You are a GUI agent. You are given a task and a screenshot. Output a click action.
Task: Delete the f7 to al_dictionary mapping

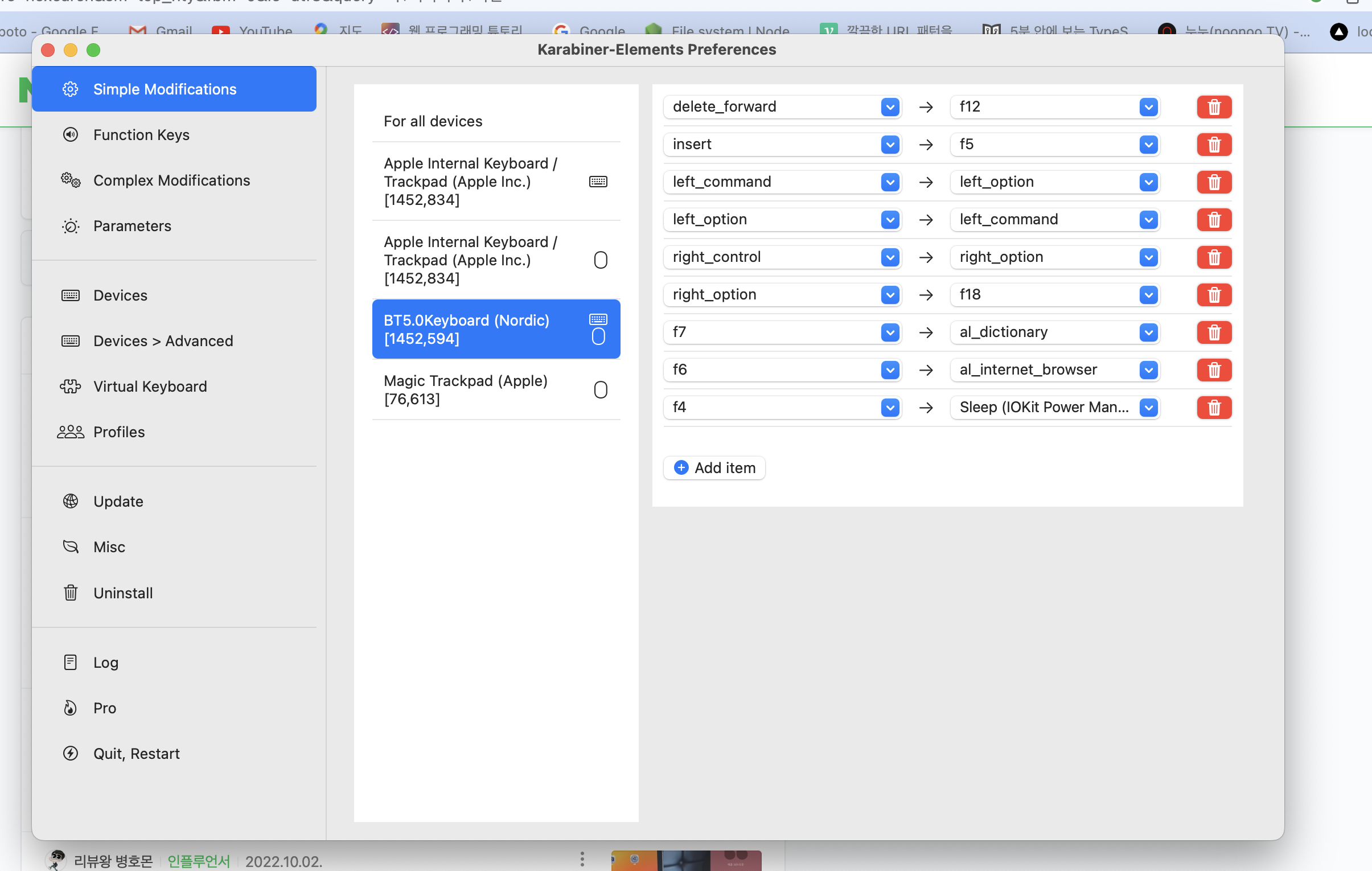(x=1214, y=332)
